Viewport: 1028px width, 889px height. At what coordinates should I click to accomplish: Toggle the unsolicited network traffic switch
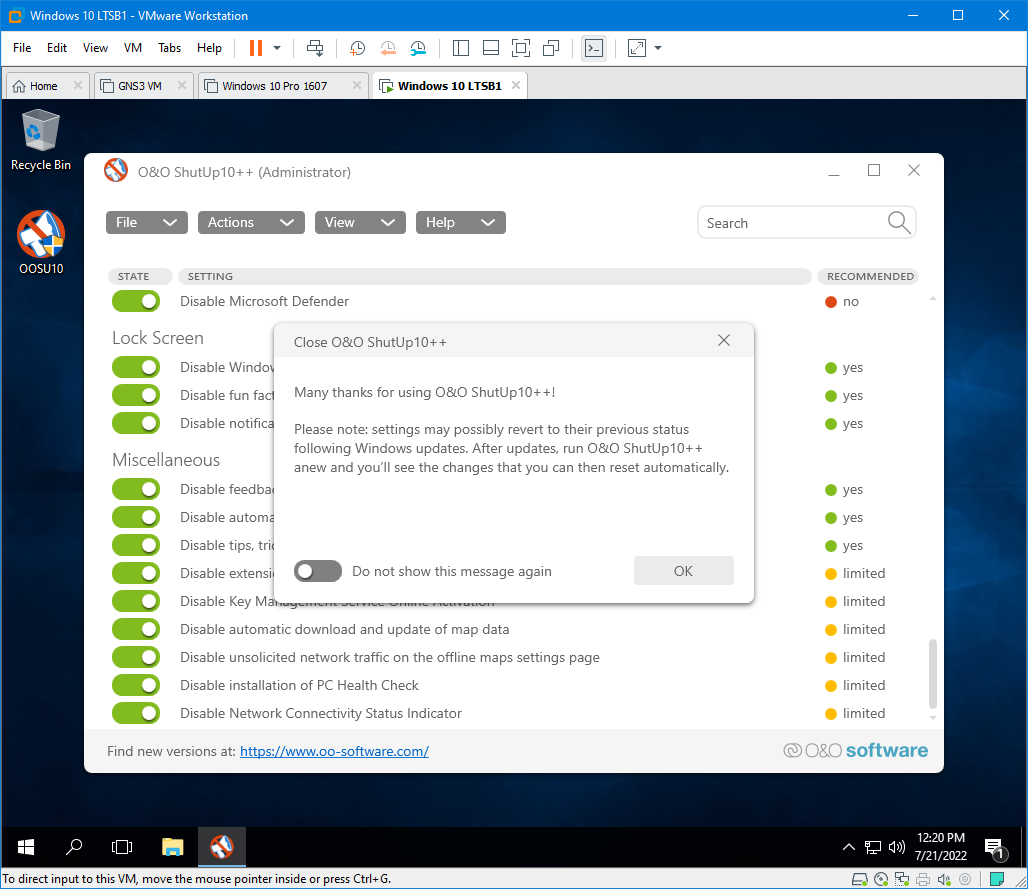136,658
